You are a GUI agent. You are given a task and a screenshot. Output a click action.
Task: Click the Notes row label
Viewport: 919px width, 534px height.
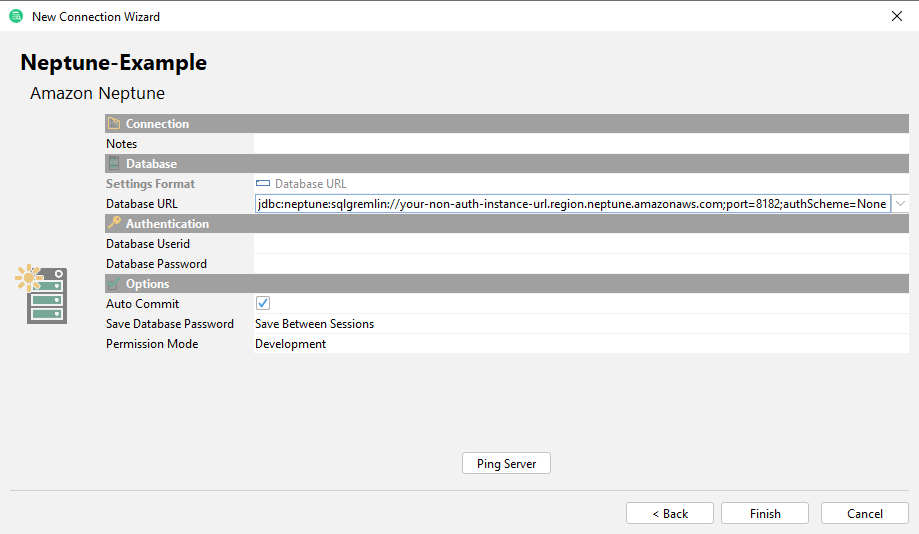click(121, 144)
